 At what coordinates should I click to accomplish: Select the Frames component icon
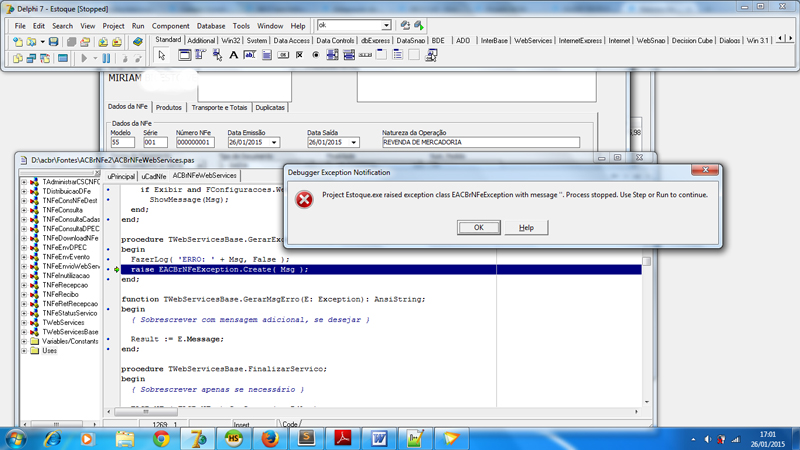point(184,55)
